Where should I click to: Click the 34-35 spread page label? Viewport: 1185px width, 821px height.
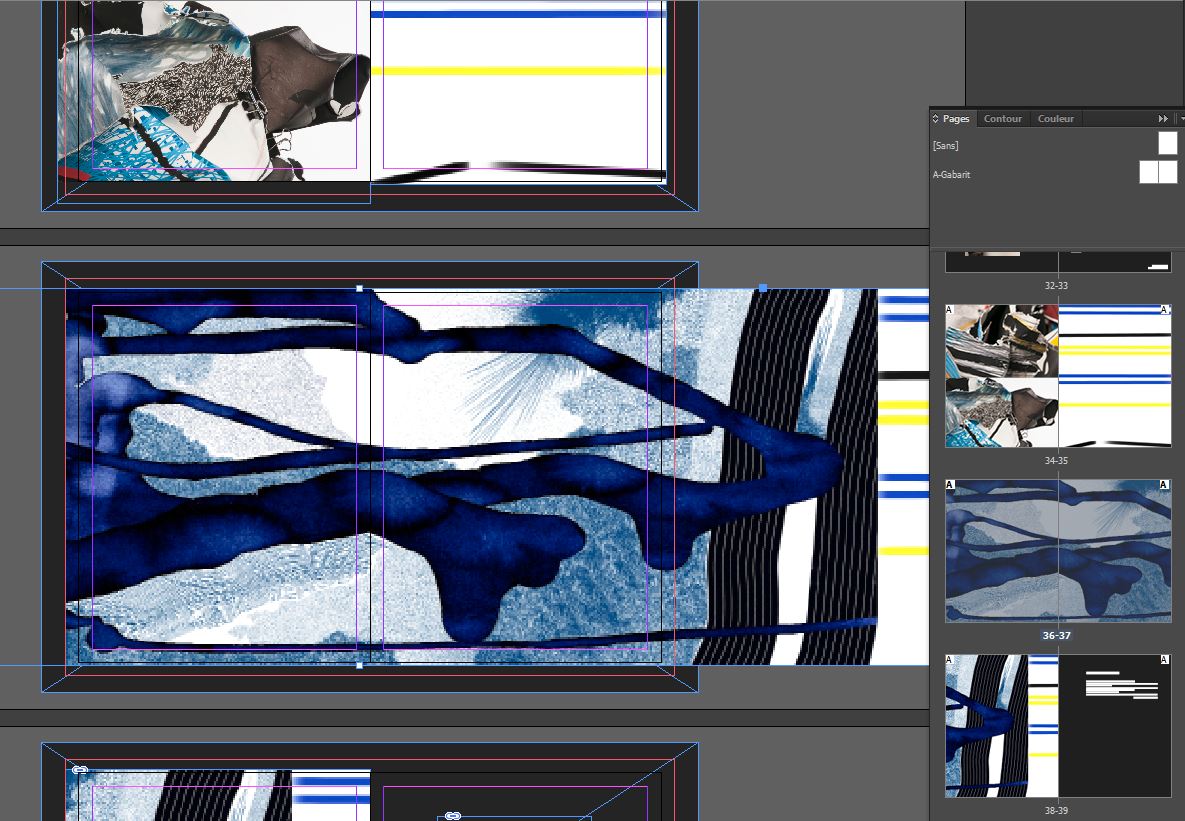tap(1056, 461)
